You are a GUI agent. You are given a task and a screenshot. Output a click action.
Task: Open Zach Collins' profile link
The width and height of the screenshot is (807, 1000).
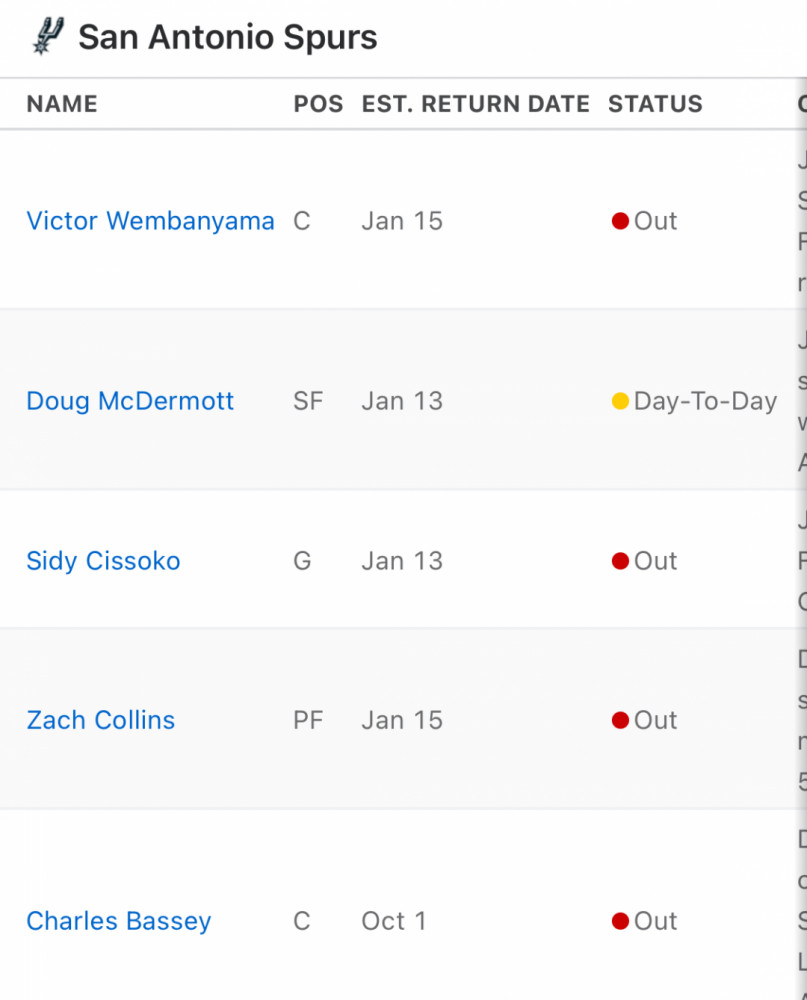point(101,721)
